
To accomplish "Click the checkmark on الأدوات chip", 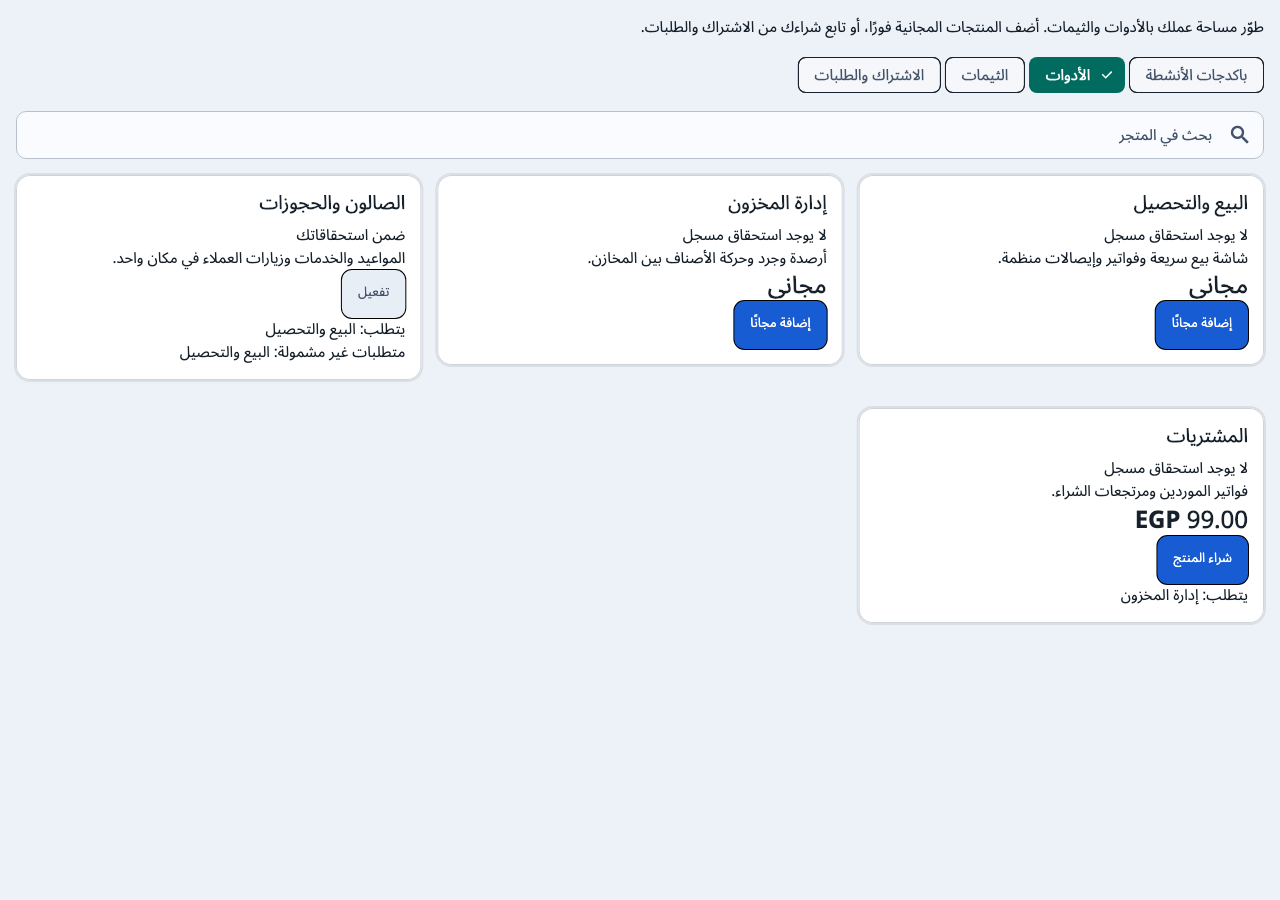I will point(1107,75).
